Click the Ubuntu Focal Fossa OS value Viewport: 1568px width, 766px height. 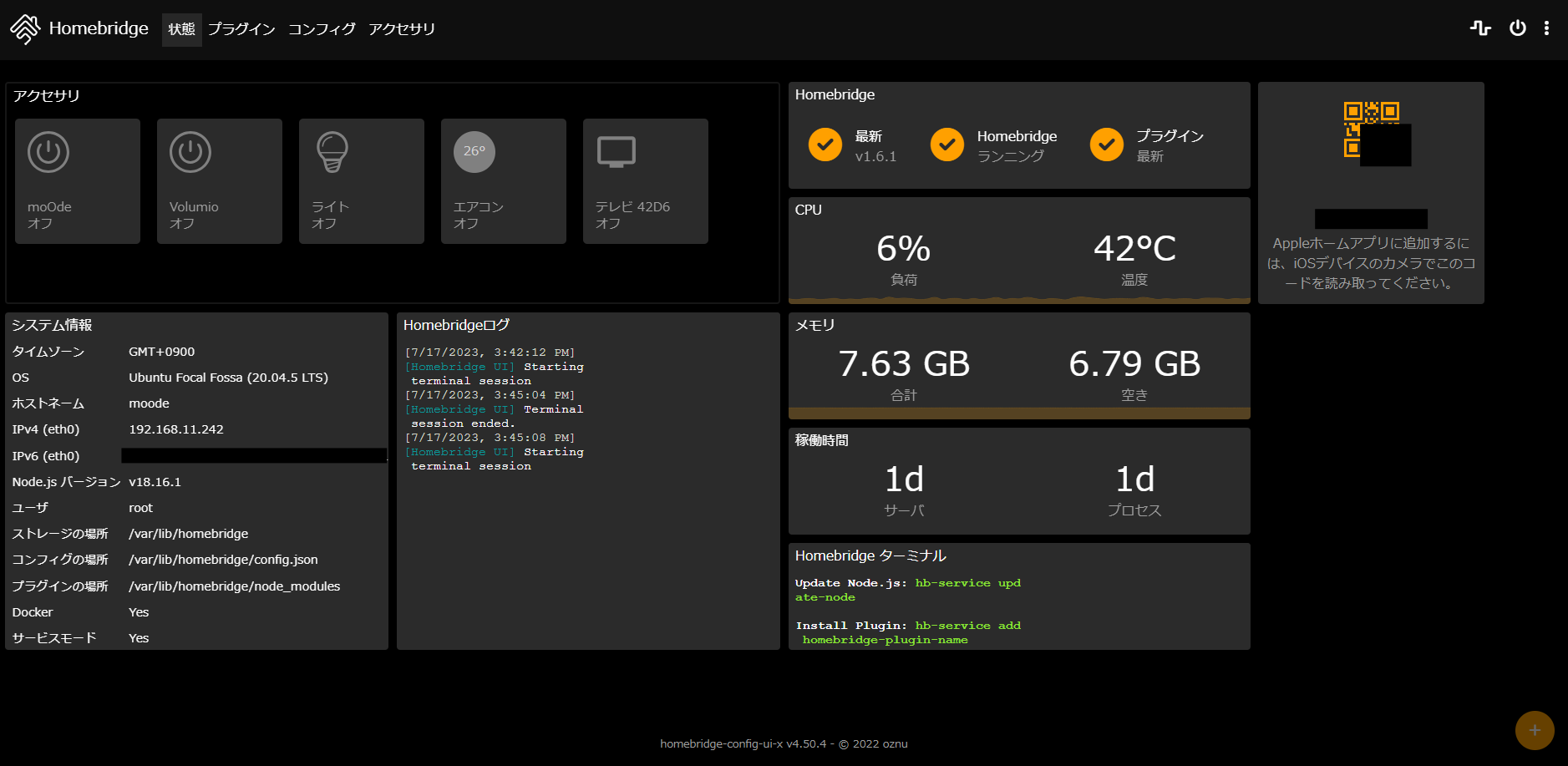tap(228, 378)
